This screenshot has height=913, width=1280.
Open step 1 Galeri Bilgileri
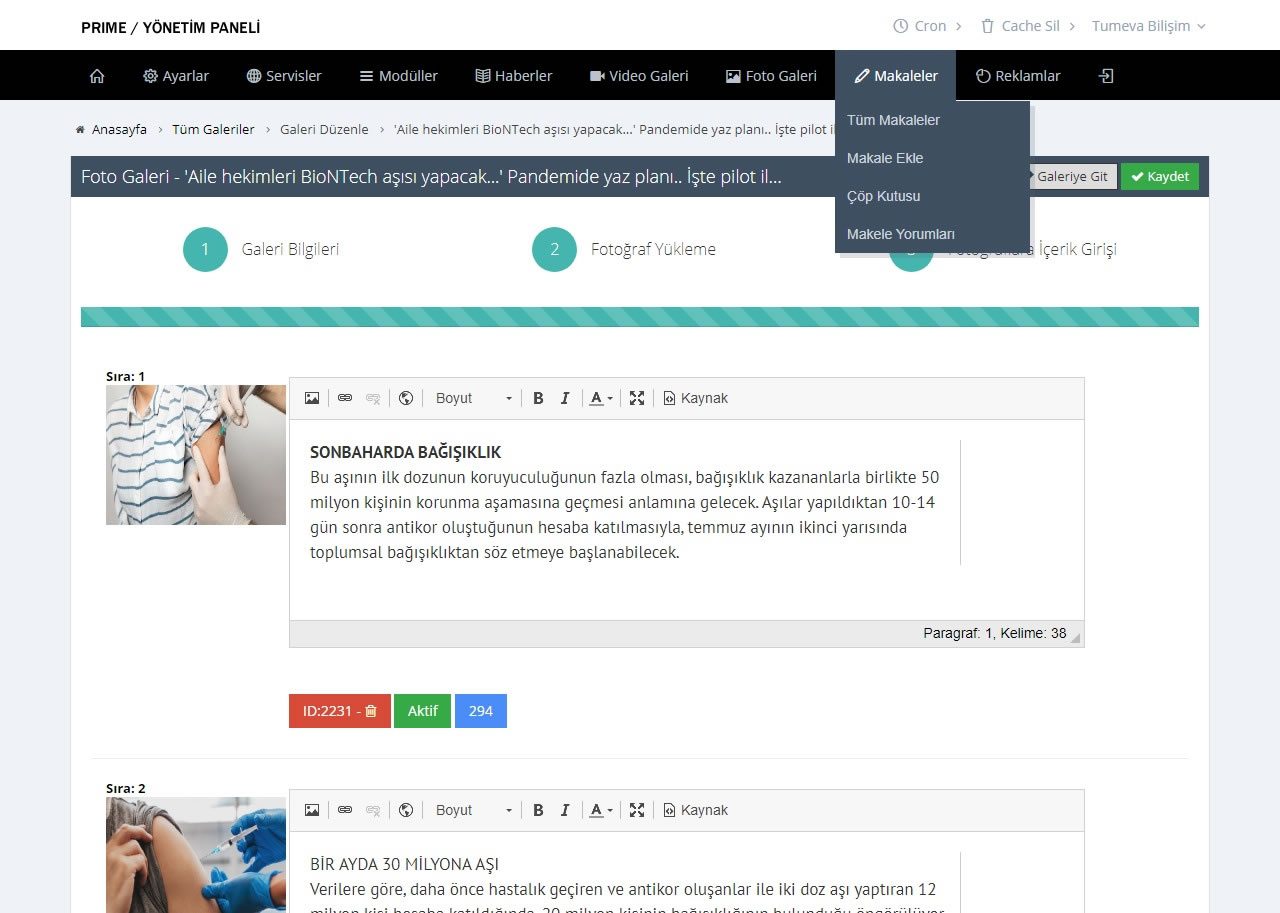(x=261, y=249)
